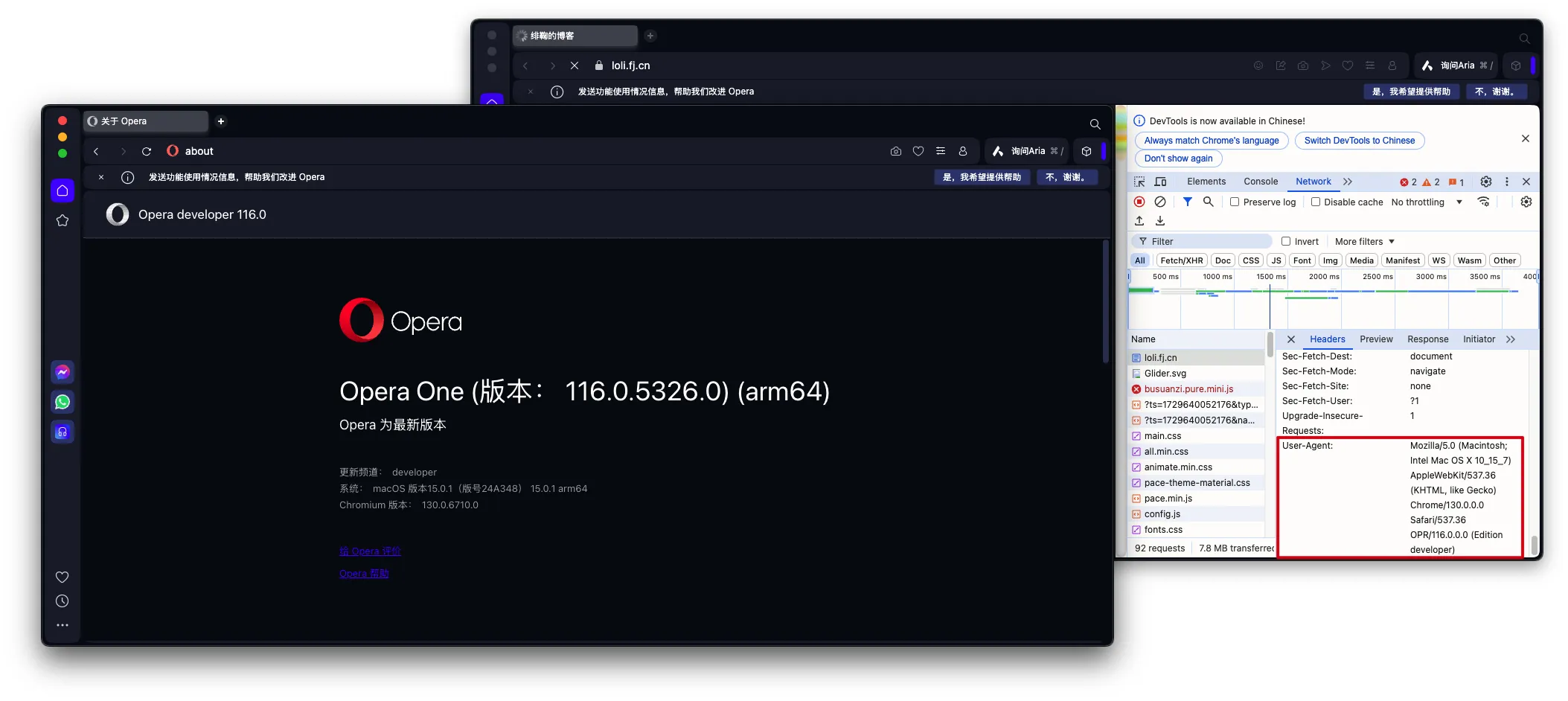Select the Glider.svg request row
The height and width of the screenshot is (701, 1568).
point(1197,374)
